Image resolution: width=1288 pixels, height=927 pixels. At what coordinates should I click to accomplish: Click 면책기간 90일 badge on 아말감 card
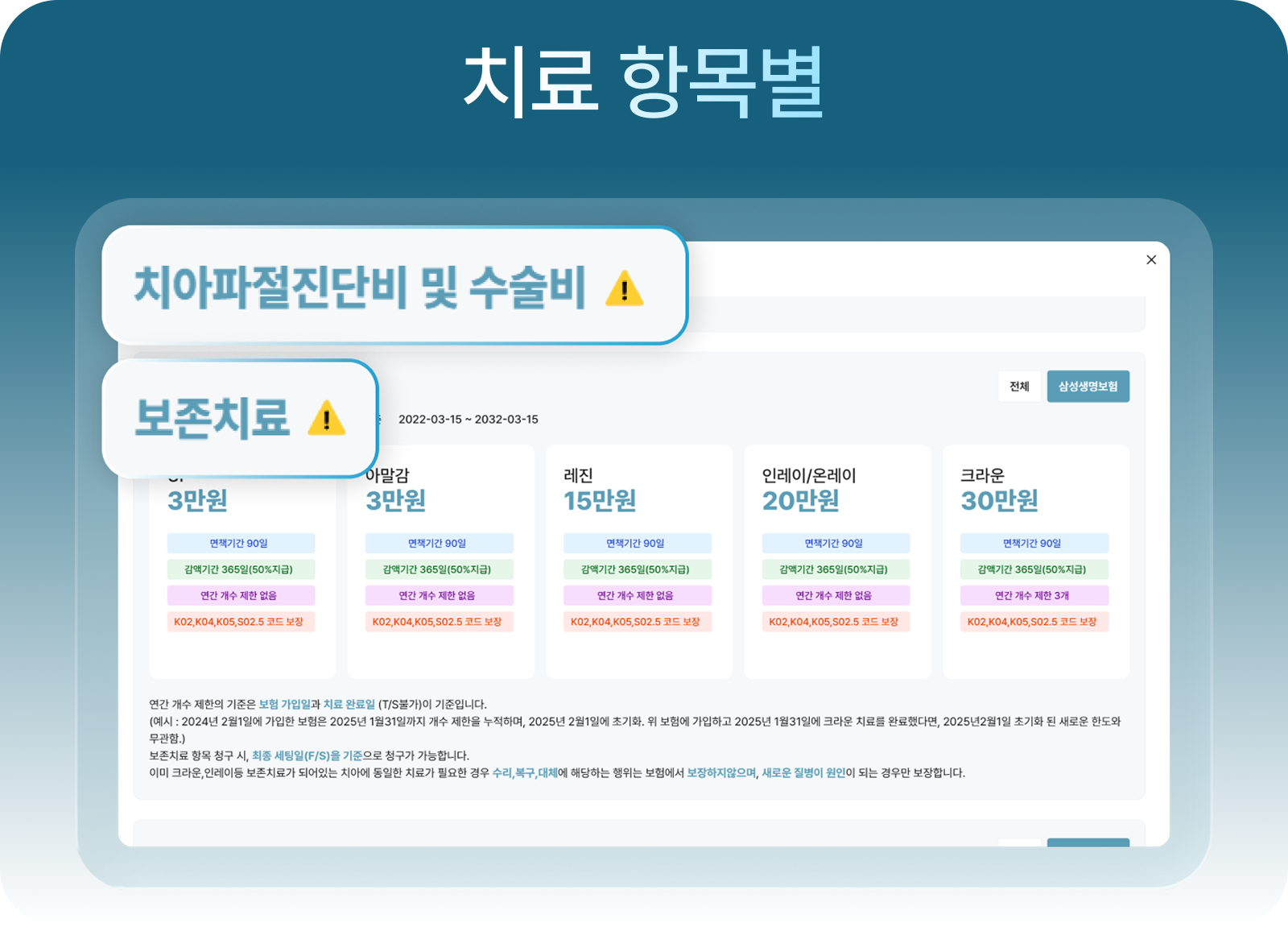click(440, 543)
